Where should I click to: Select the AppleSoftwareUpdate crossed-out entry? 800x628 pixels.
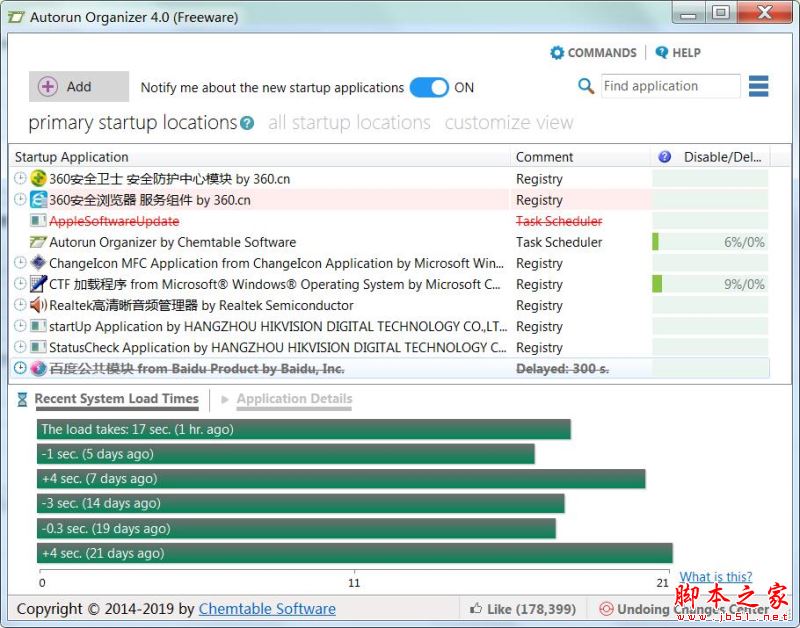pos(114,221)
